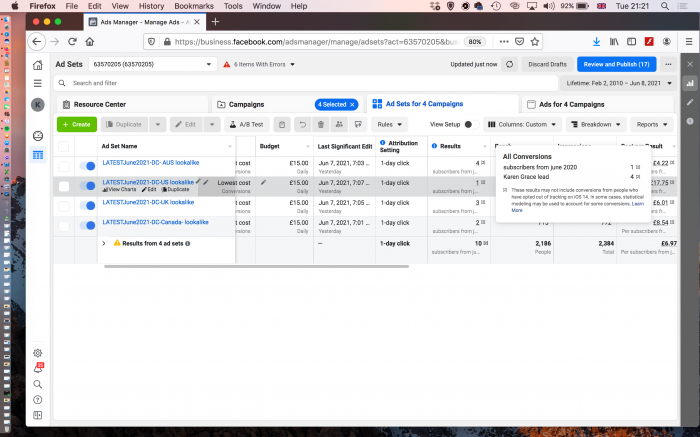Click the search magnifier in left sidebar
Viewport: 700px width, 437px height.
(x=38, y=384)
